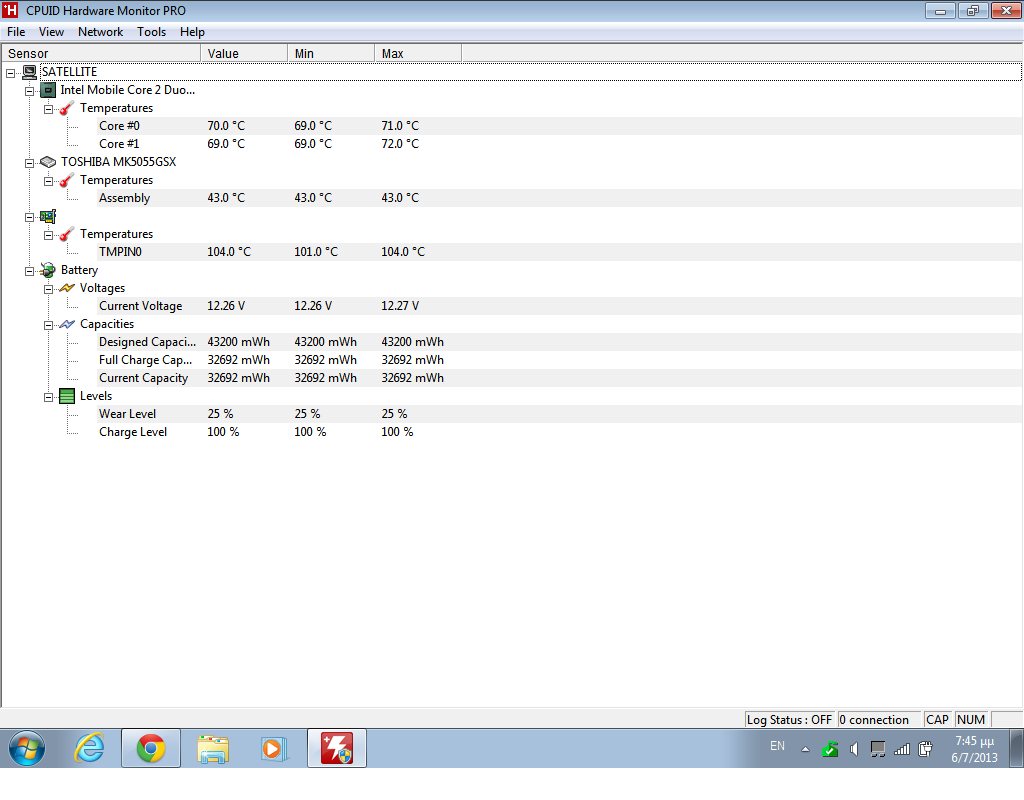Click the Capacities graph icon
This screenshot has width=1024, height=800.
67,324
